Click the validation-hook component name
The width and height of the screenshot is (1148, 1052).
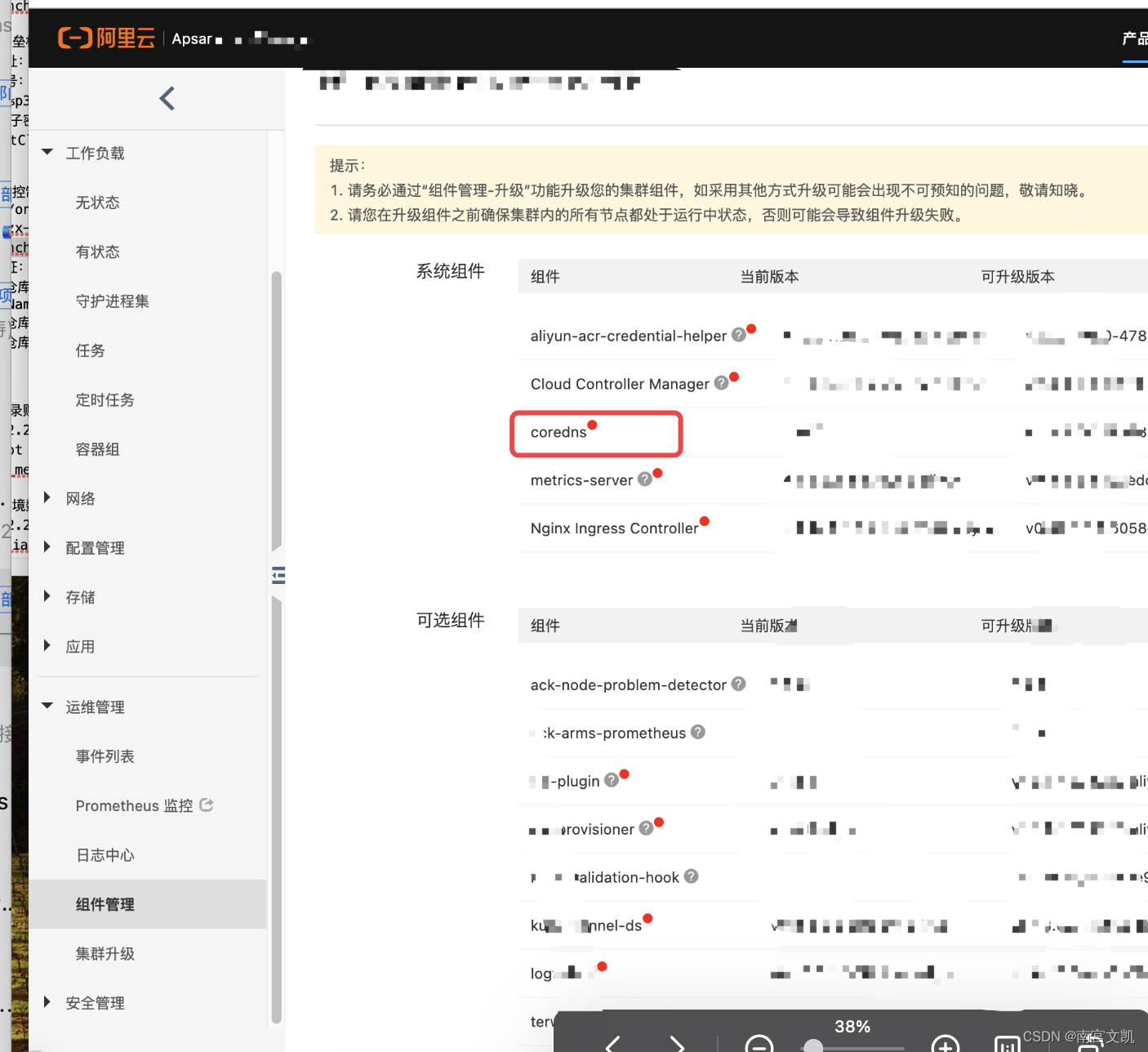pos(627,877)
